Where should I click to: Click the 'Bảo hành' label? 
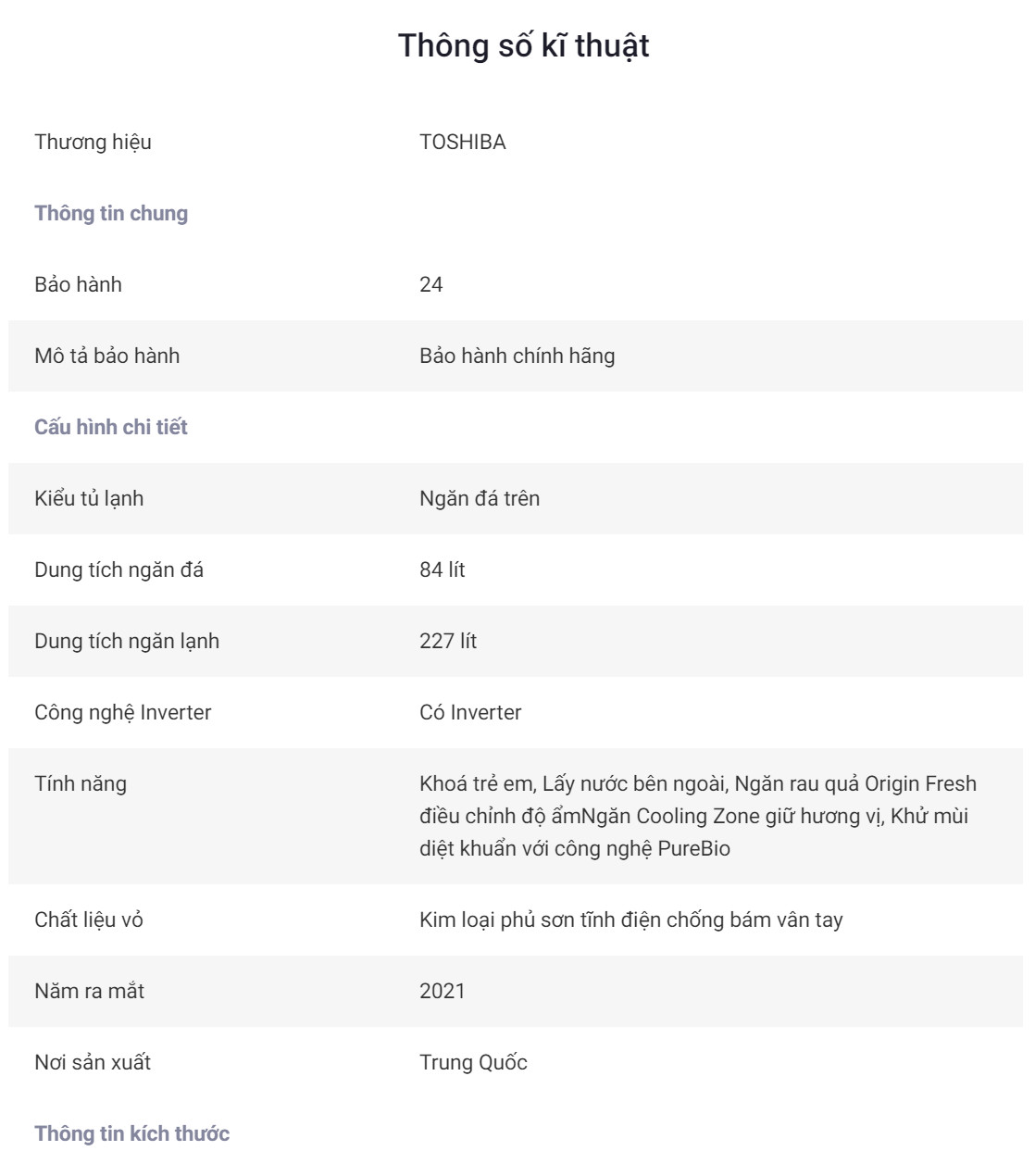pyautogui.click(x=78, y=284)
